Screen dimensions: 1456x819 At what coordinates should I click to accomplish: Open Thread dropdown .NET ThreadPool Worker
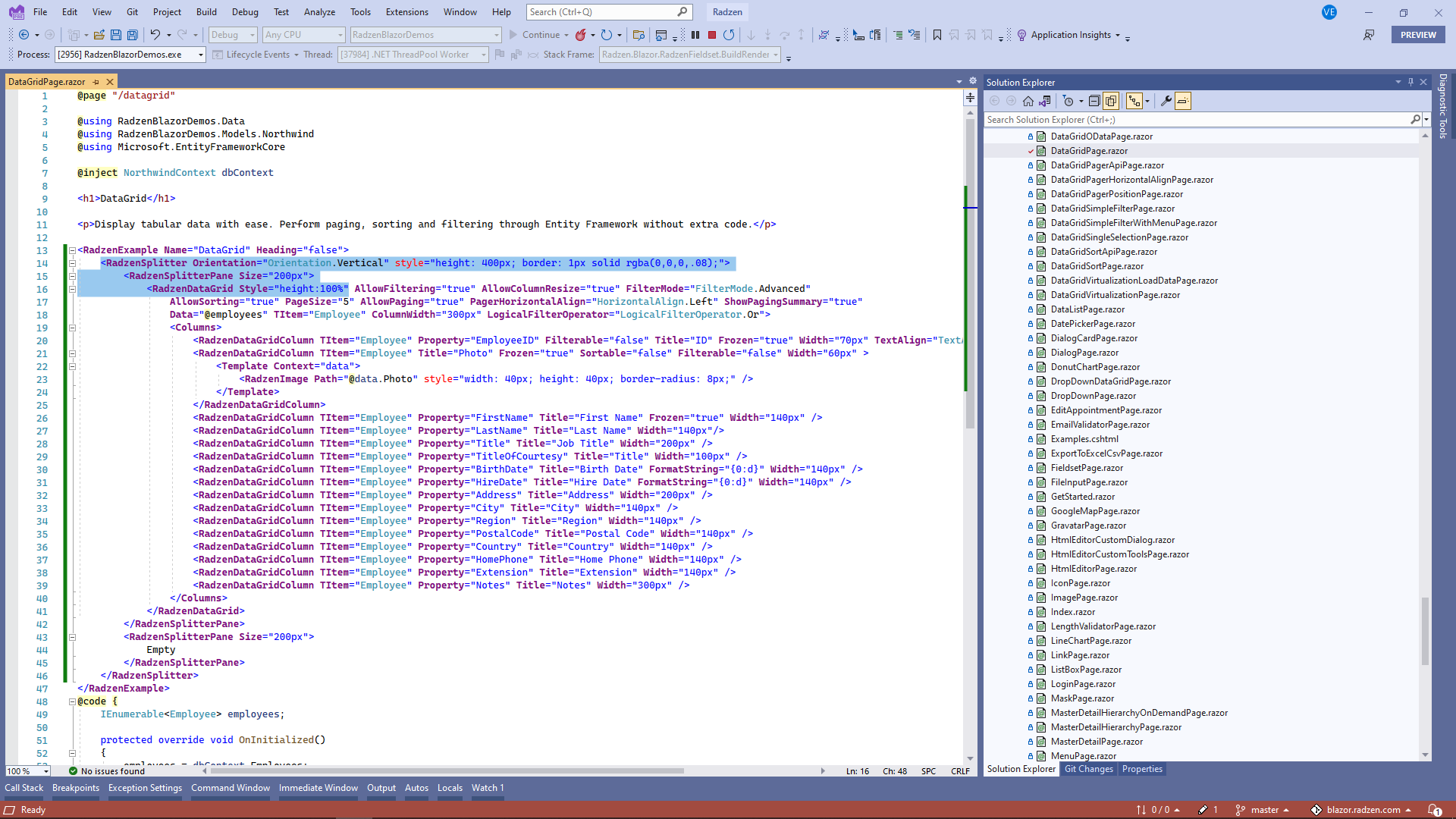click(x=413, y=55)
